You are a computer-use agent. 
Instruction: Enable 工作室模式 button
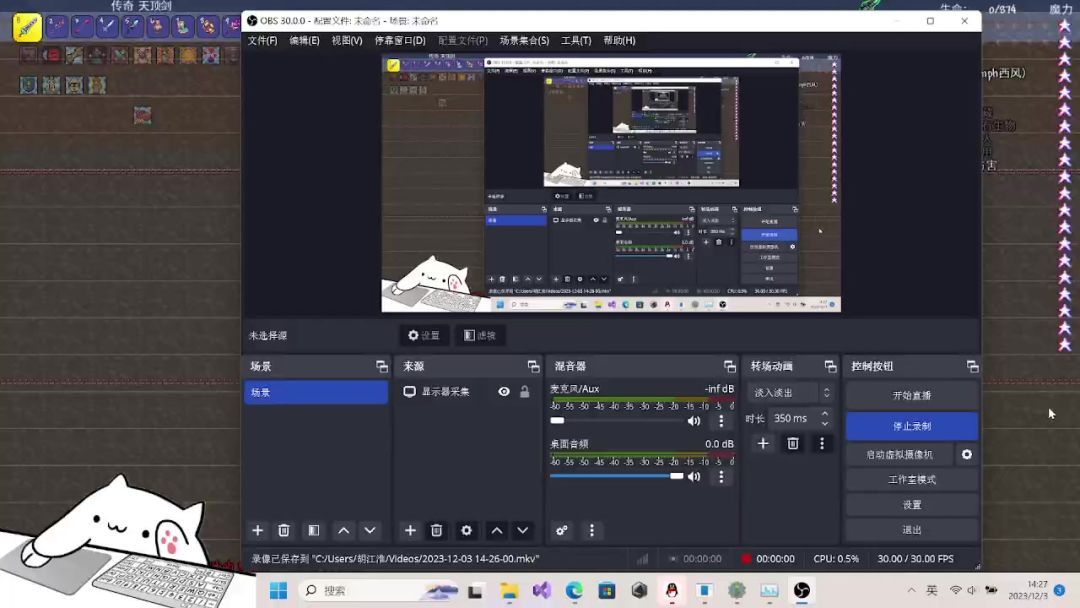(x=912, y=479)
